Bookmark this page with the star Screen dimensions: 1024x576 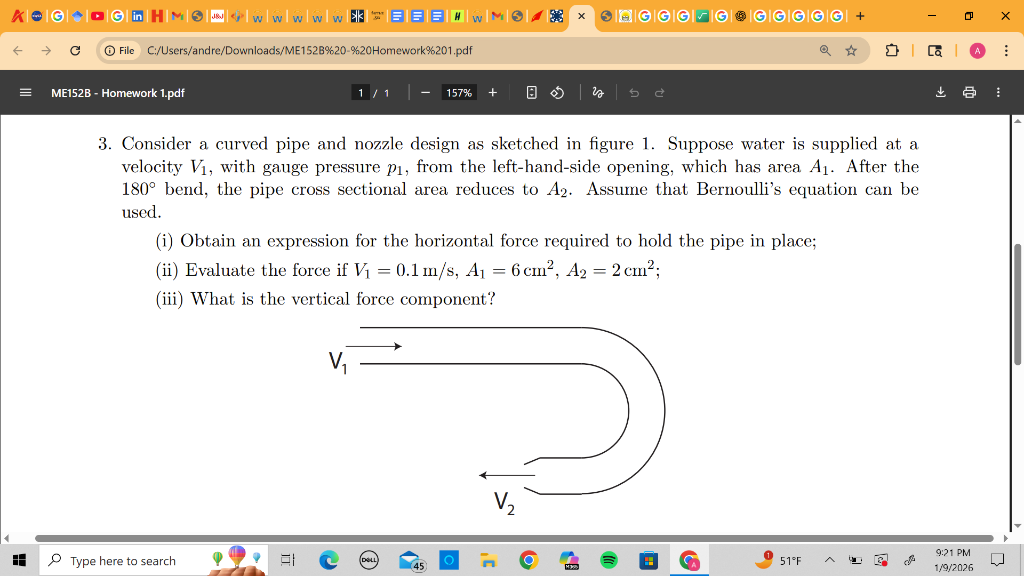(851, 50)
